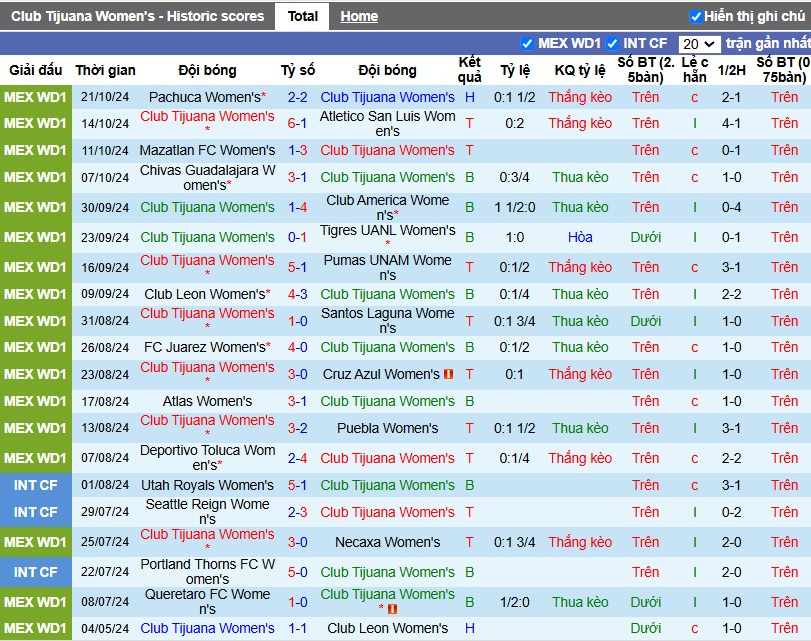The width and height of the screenshot is (811, 641).
Task: Click MEX WD1 league label on 04/05/24
Action: (x=36, y=628)
